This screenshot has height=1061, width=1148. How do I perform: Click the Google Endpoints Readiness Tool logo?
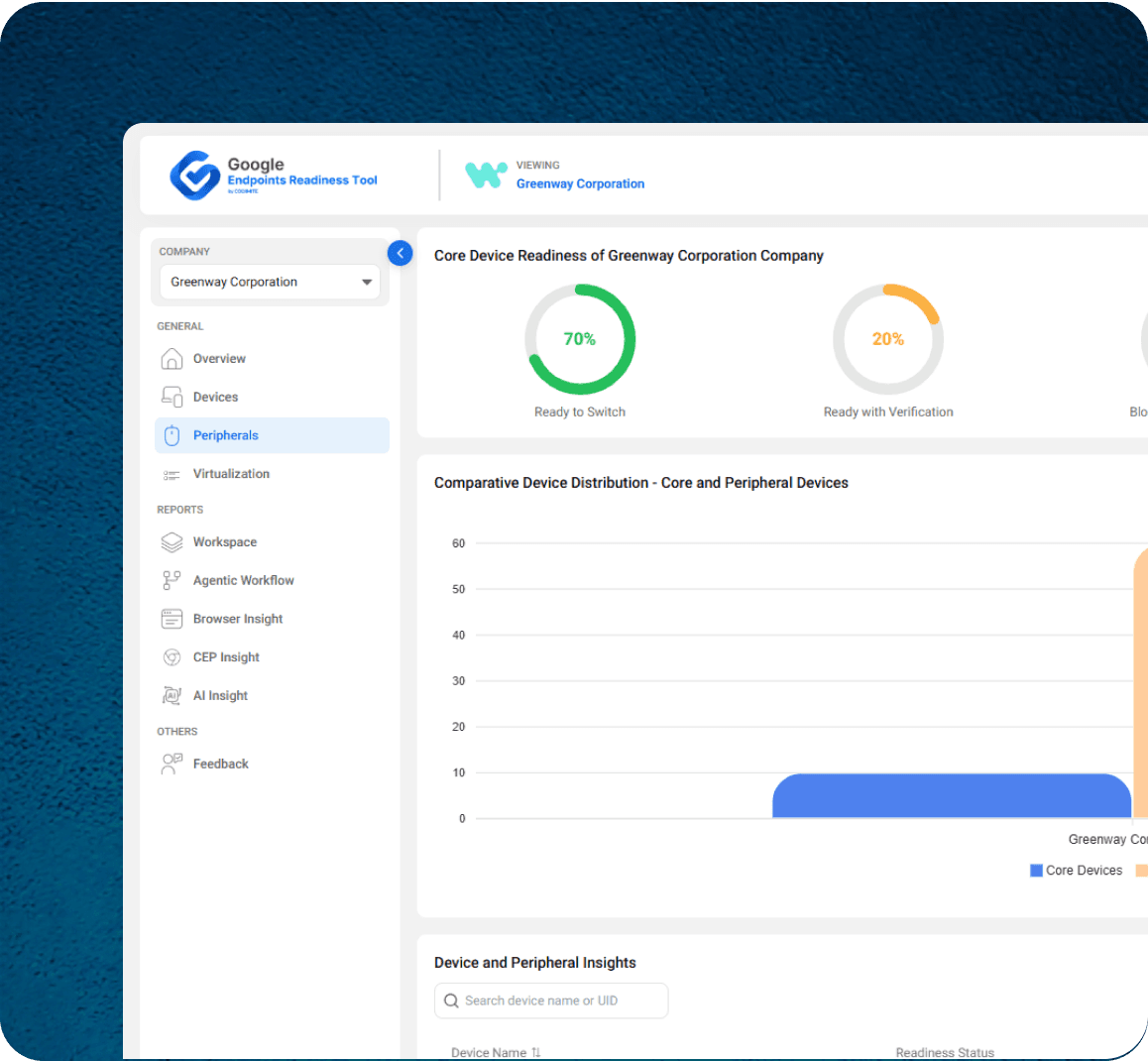(273, 175)
